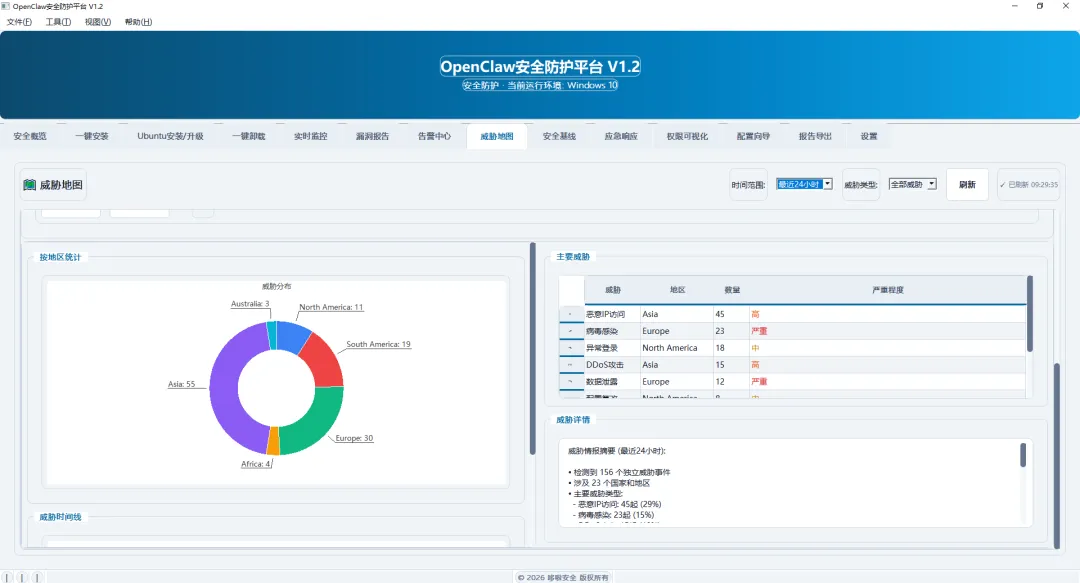Click quantity 45 in the threats table
This screenshot has height=583, width=1080.
[x=731, y=314]
